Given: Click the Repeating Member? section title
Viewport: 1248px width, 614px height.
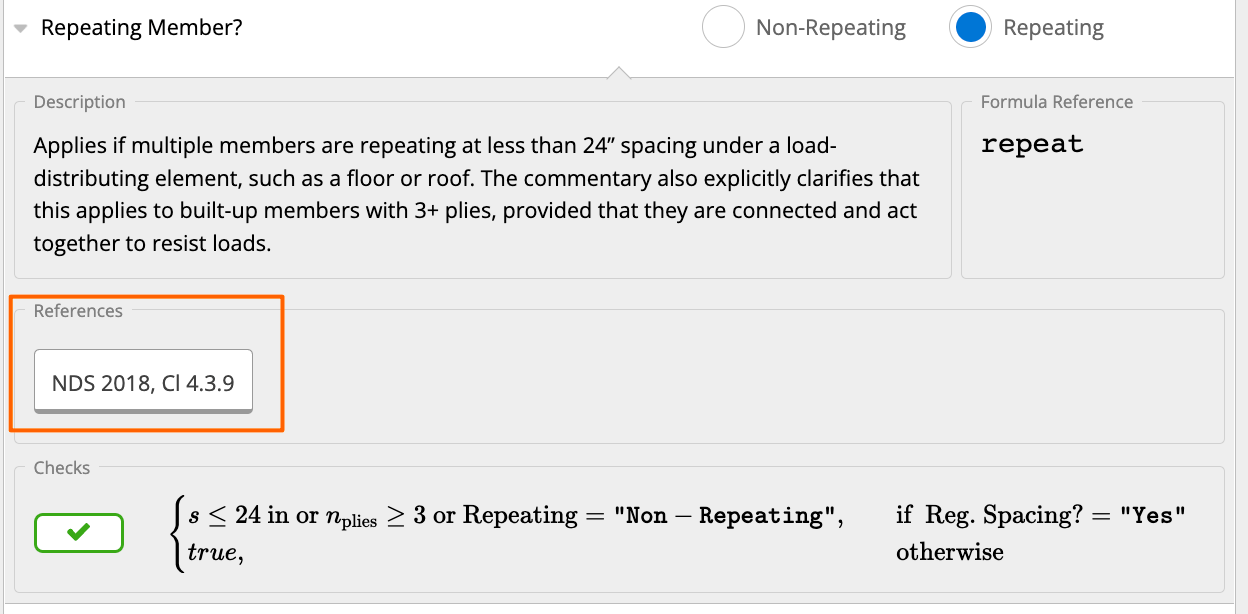Looking at the screenshot, I should click(141, 28).
